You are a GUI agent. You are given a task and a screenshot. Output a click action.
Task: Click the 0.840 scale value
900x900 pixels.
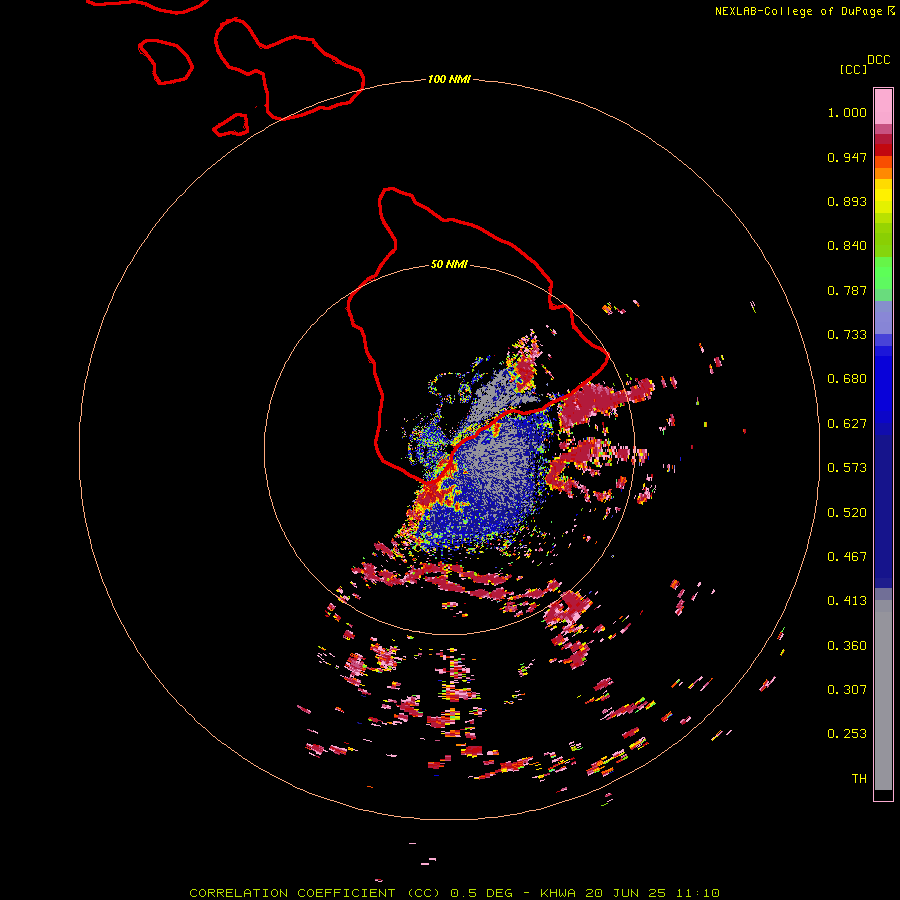coord(847,246)
